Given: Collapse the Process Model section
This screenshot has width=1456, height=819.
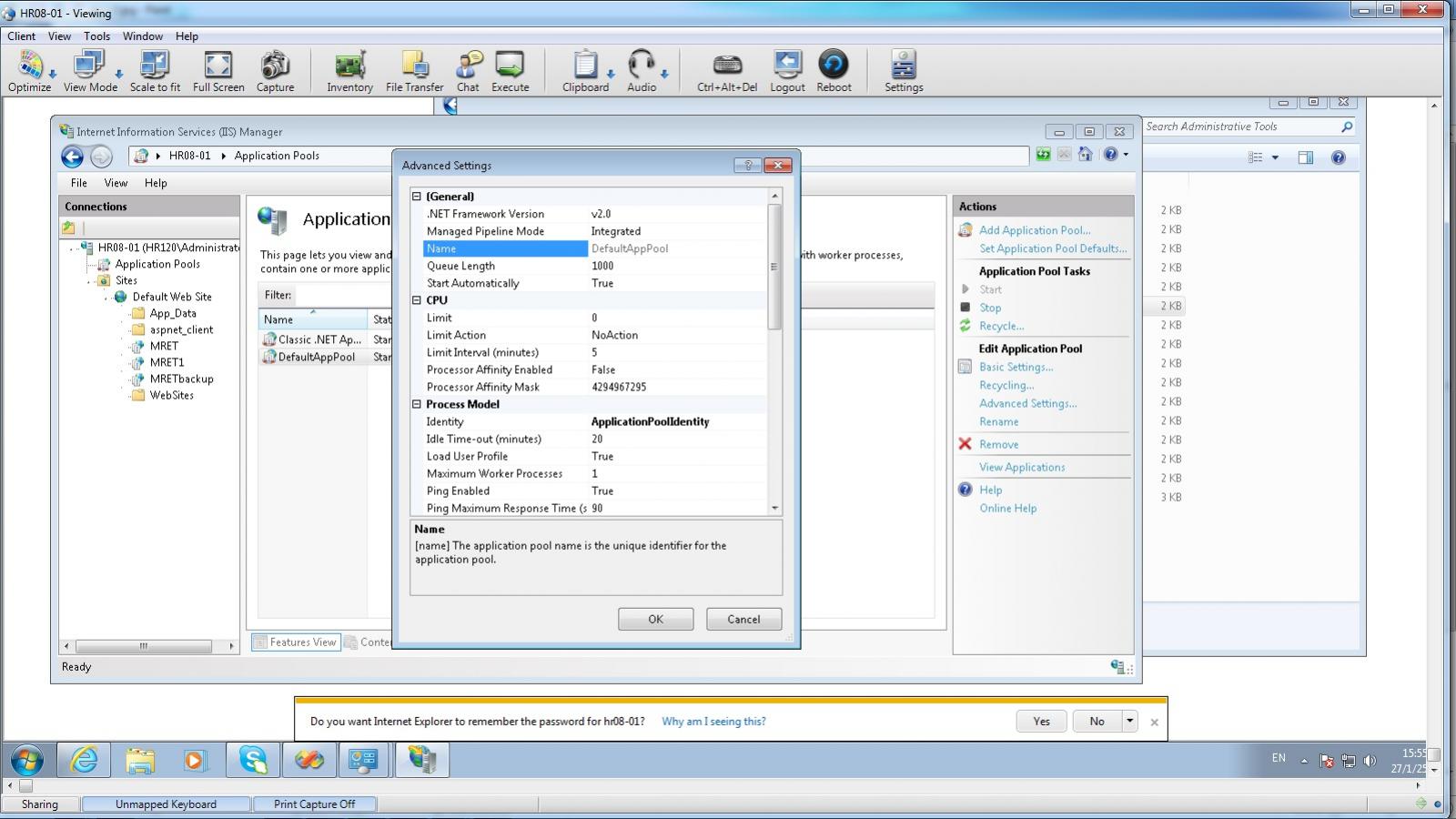Looking at the screenshot, I should pos(417,405).
